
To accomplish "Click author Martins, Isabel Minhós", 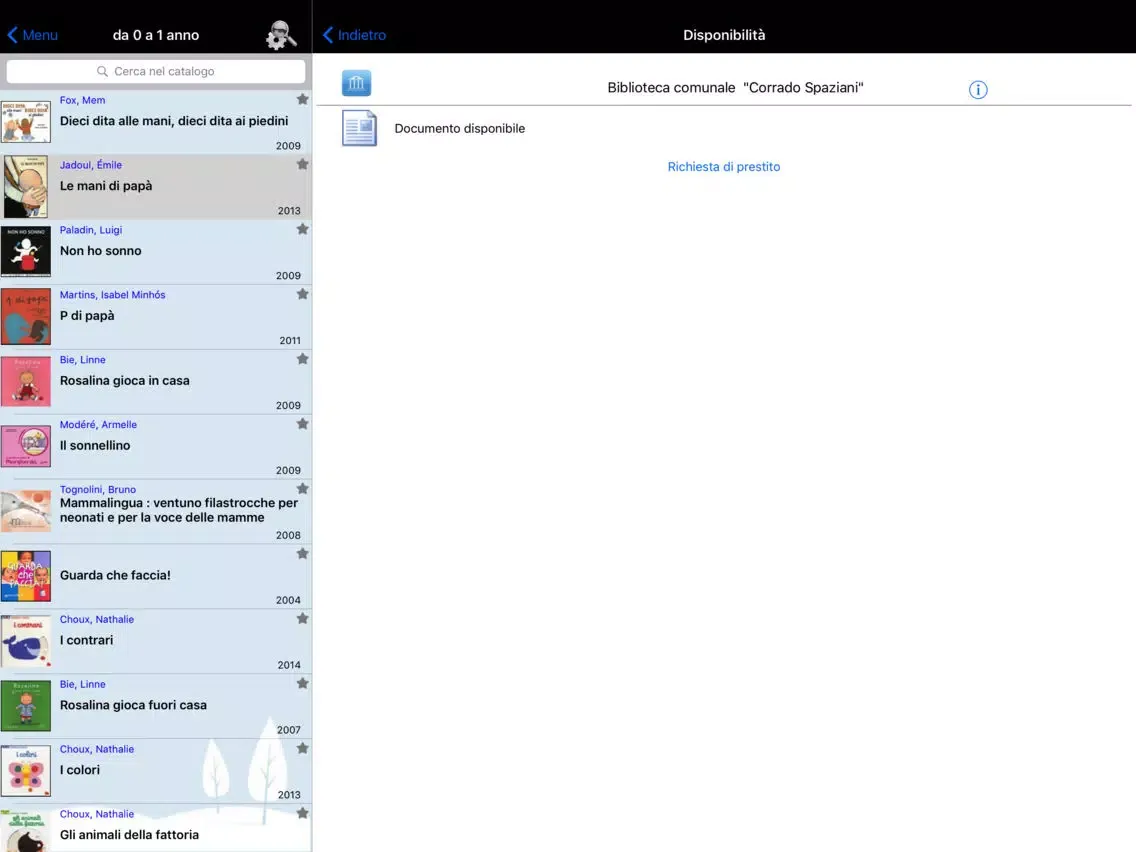I will (112, 295).
